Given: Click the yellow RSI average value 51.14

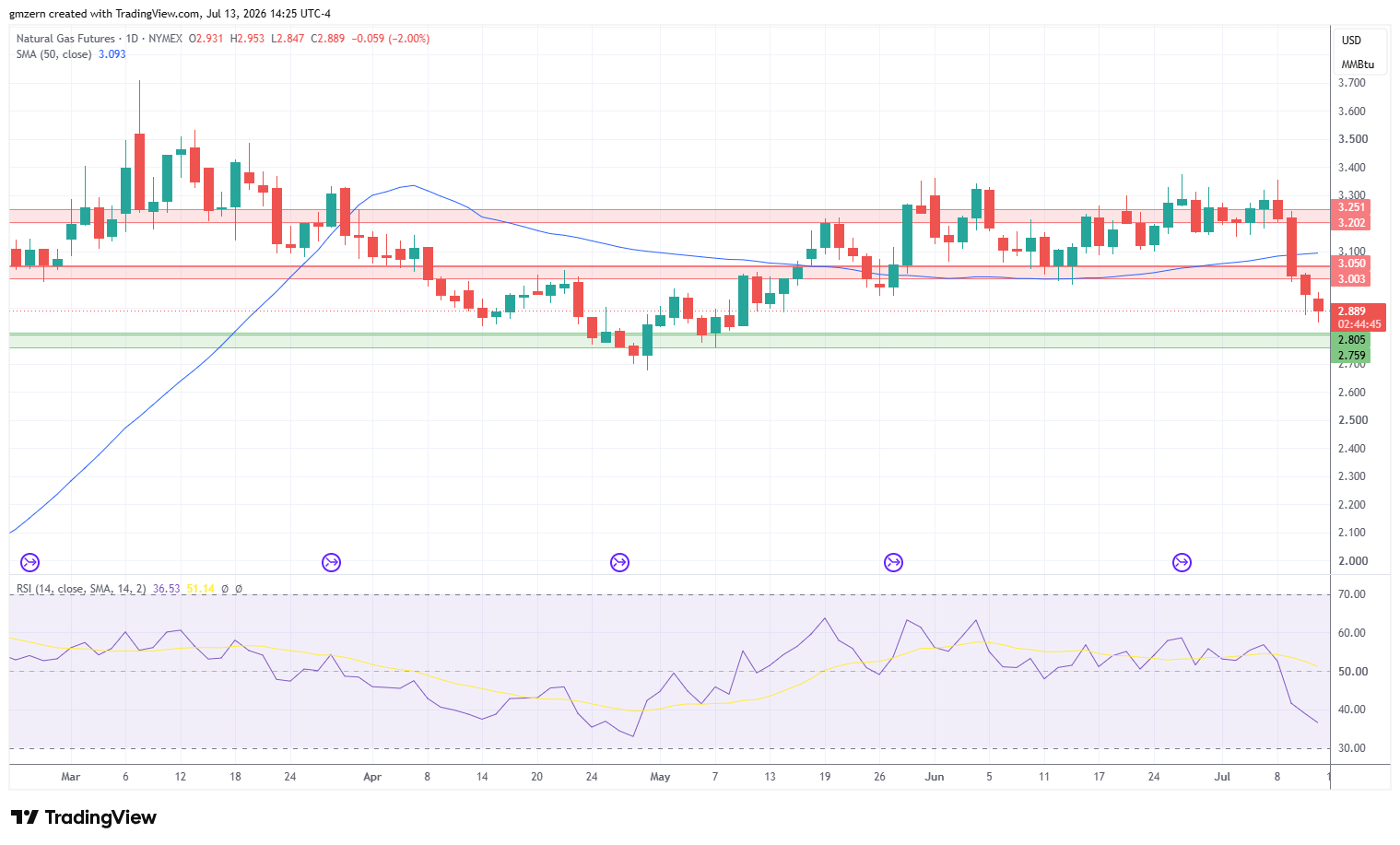Looking at the screenshot, I should click(200, 589).
